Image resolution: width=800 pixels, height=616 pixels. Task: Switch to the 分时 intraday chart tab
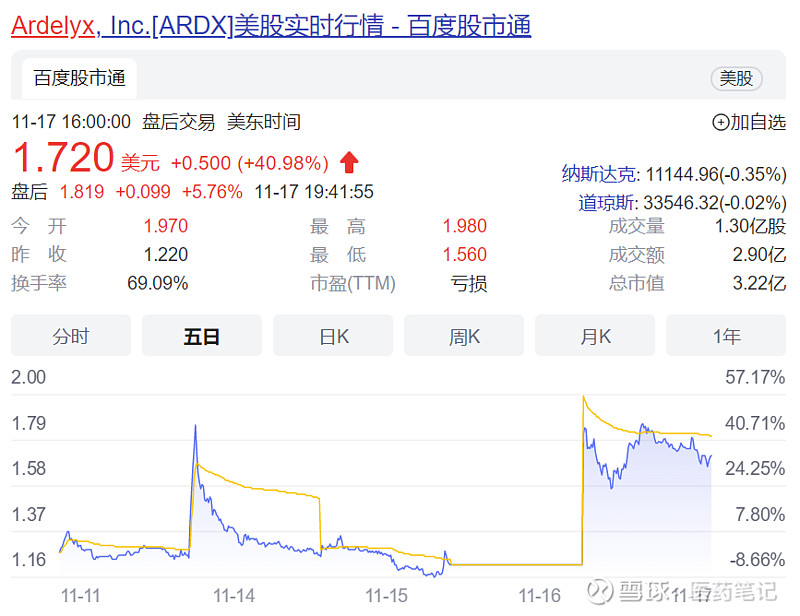70,336
